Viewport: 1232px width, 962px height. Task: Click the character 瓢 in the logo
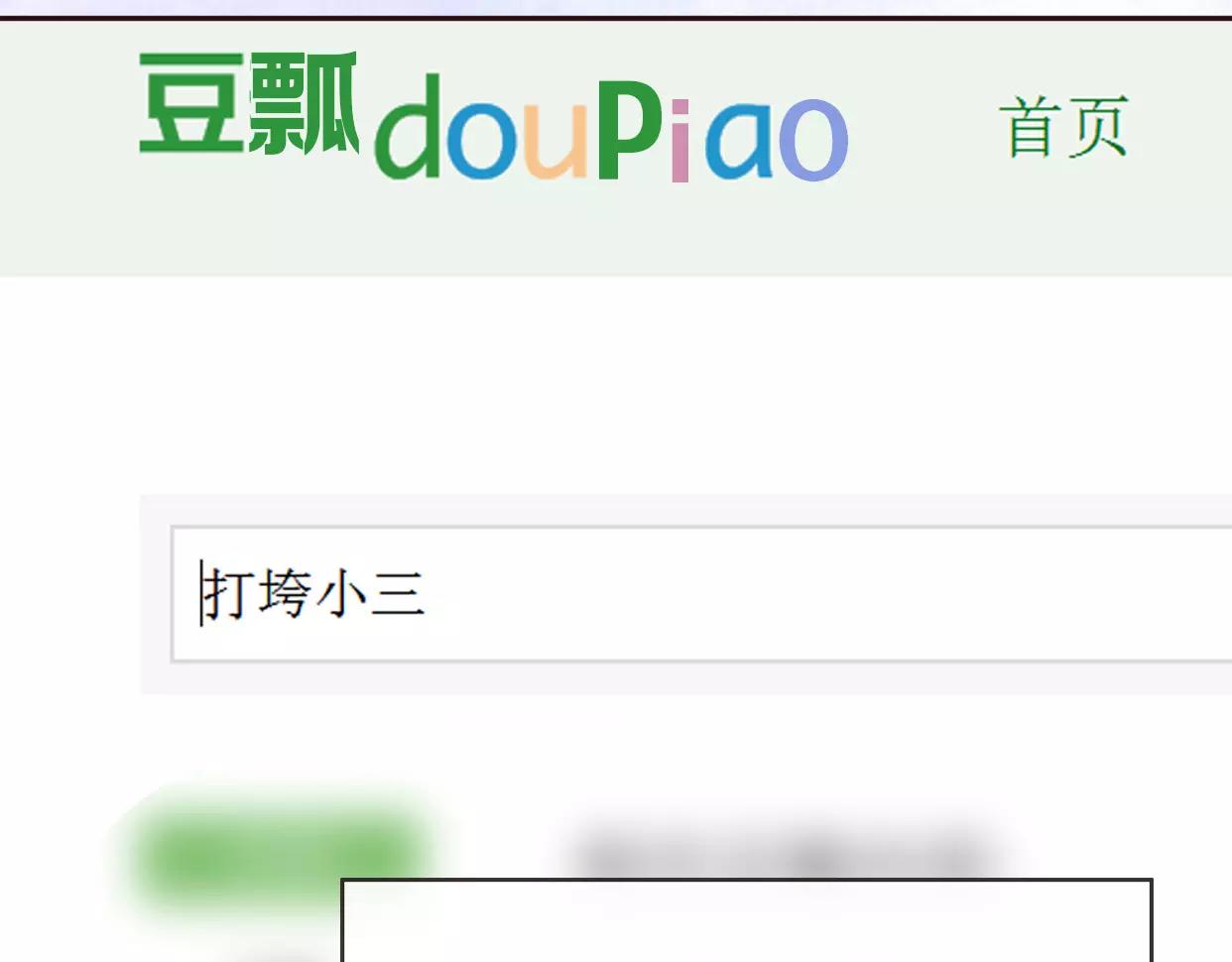303,104
